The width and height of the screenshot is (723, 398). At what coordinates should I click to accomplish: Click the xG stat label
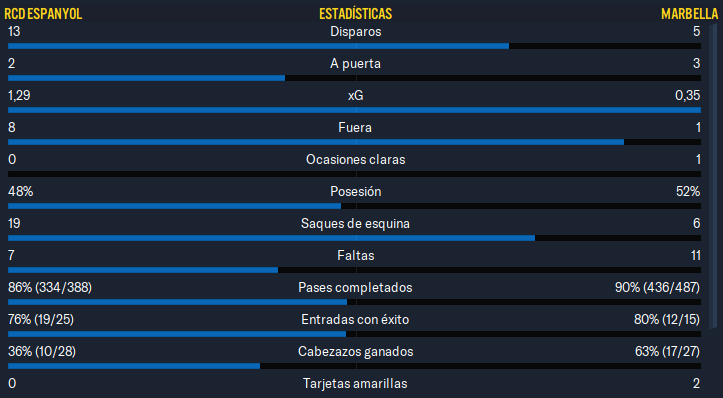pos(356,95)
